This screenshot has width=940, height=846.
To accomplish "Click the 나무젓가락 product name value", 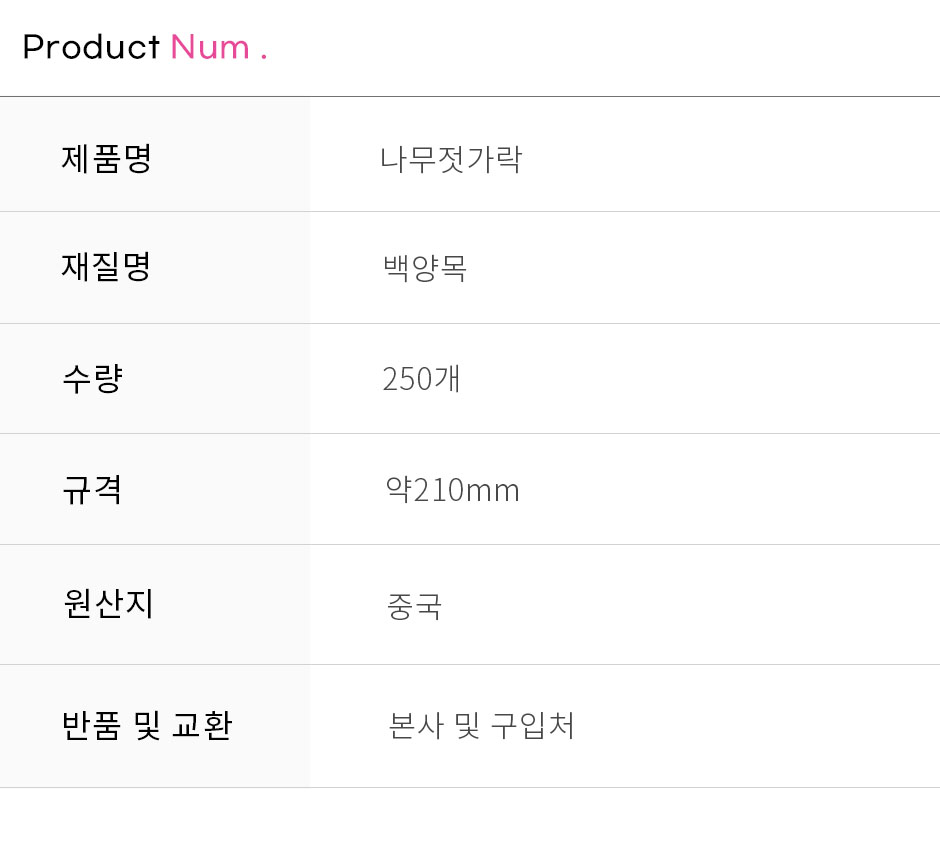I will tap(451, 159).
